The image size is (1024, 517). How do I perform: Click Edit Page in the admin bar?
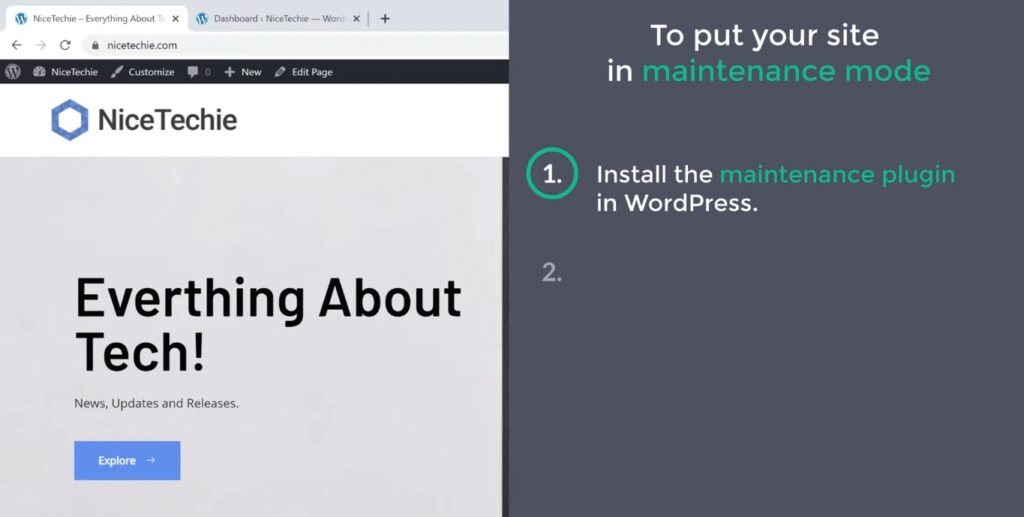click(304, 72)
